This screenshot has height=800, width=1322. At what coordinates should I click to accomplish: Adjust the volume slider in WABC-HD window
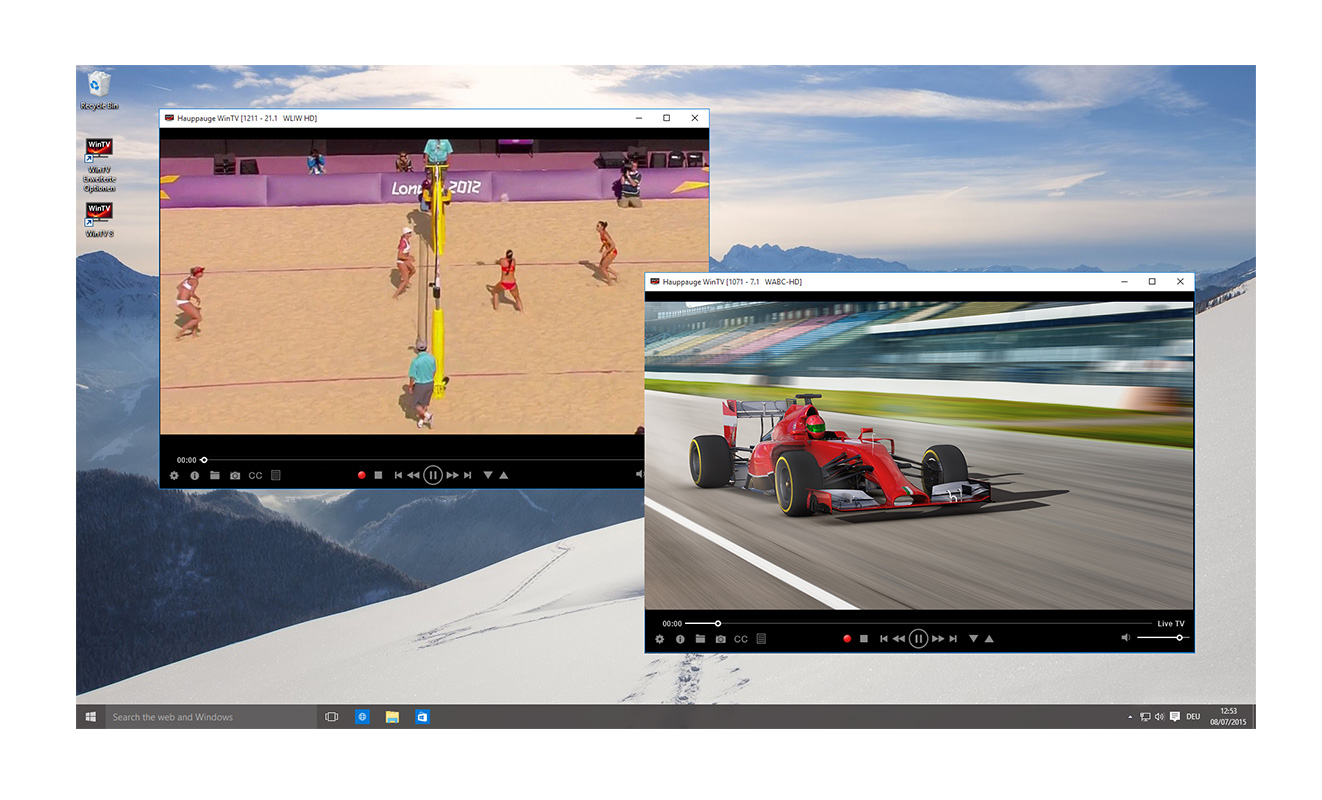point(1179,638)
